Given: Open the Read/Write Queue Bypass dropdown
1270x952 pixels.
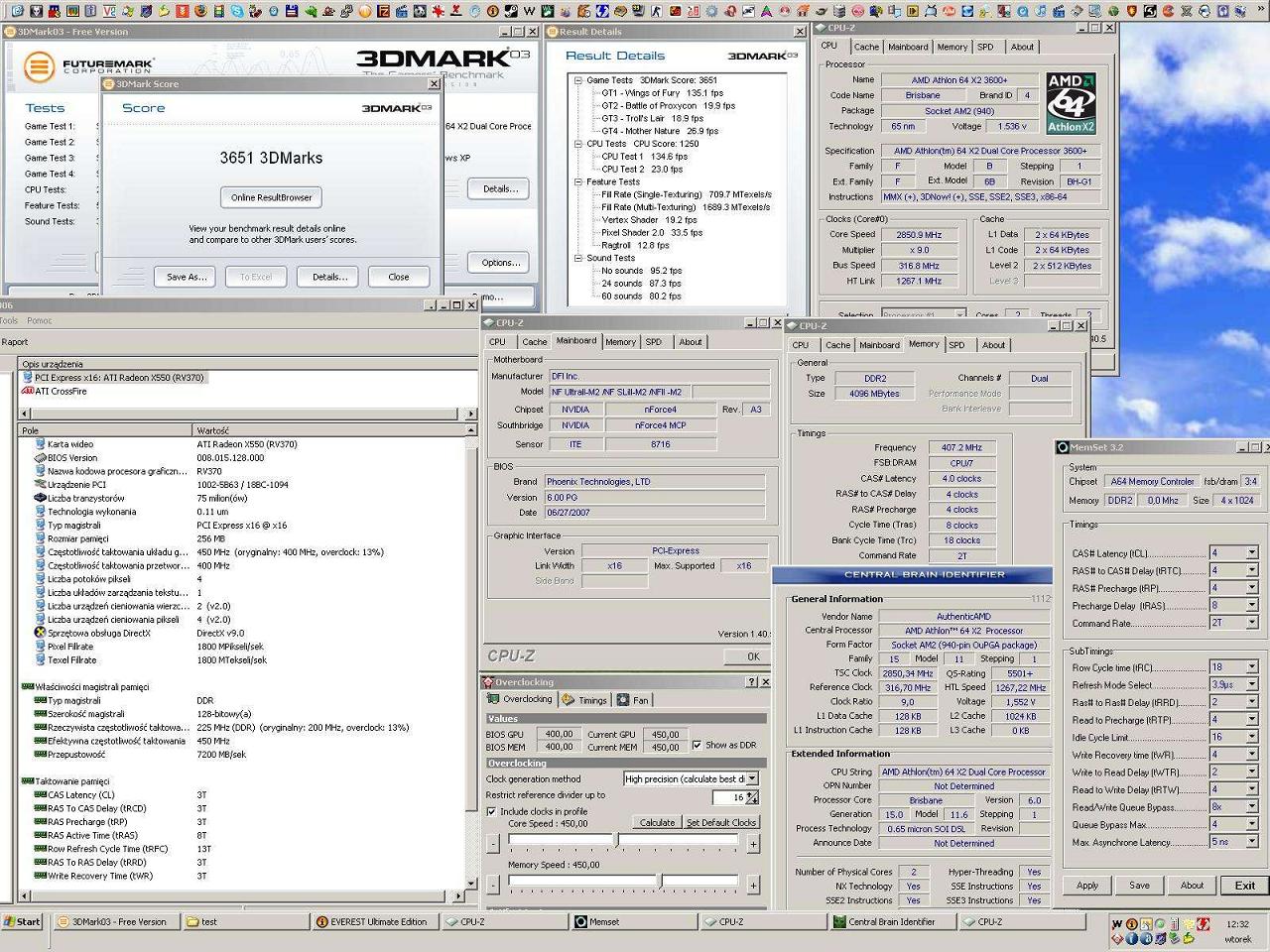Looking at the screenshot, I should [x=1252, y=807].
